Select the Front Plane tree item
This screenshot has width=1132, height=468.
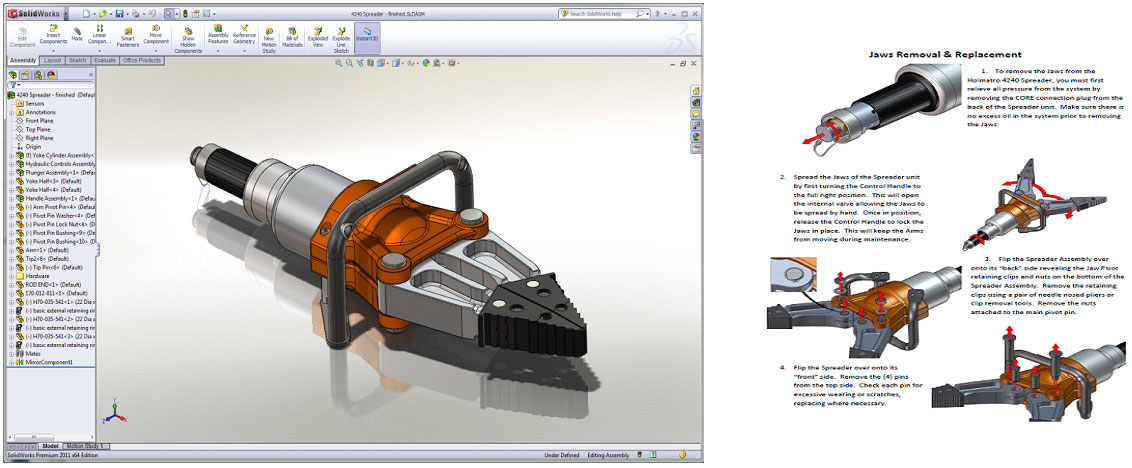[x=35, y=121]
